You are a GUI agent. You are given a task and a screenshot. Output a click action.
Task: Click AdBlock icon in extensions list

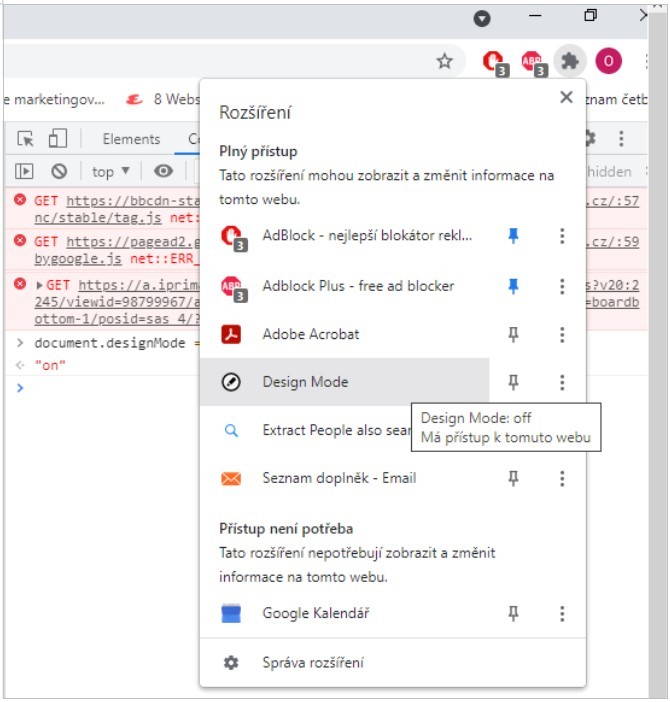click(x=233, y=238)
